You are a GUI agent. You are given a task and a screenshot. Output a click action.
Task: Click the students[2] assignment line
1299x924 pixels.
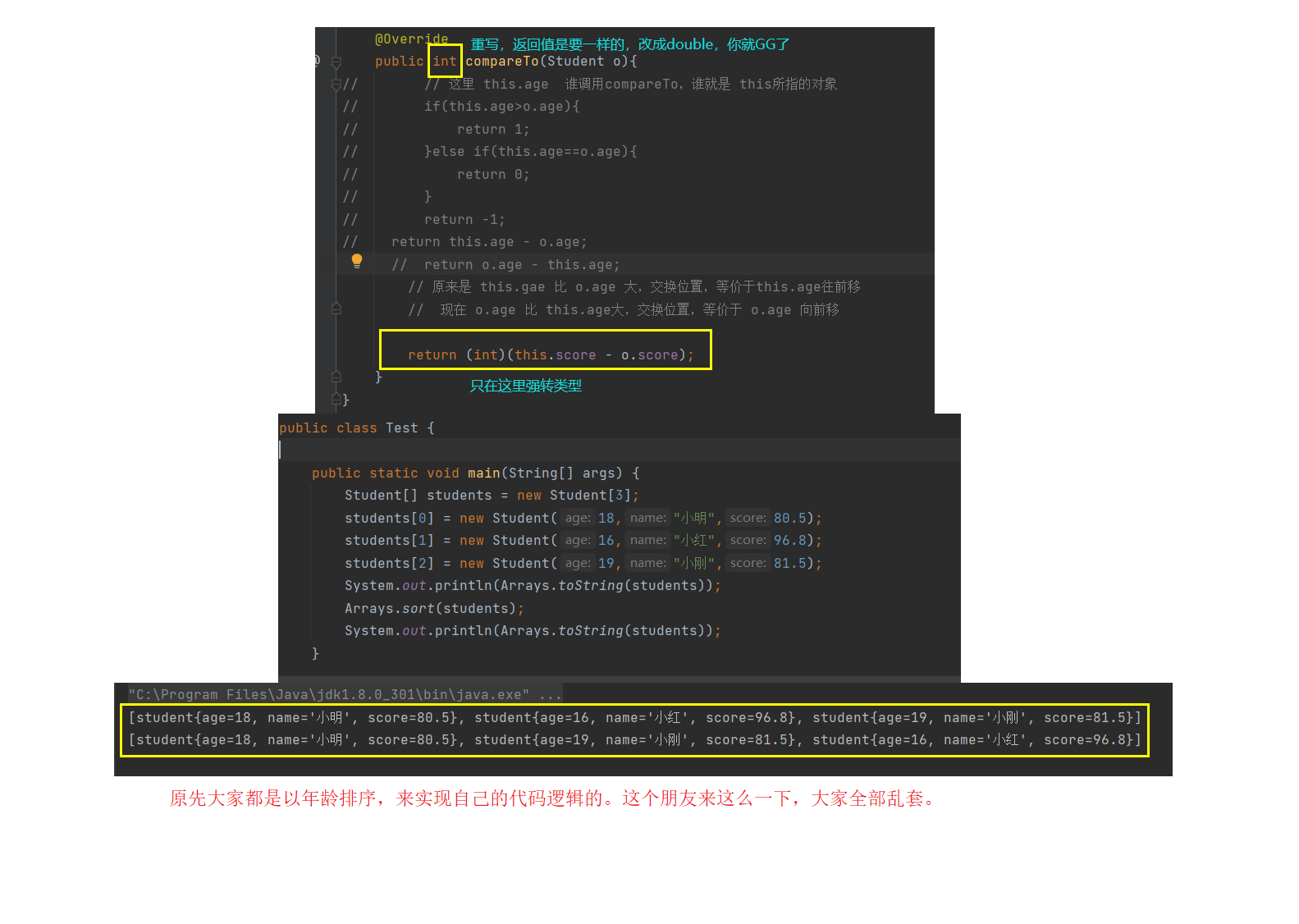click(x=583, y=564)
